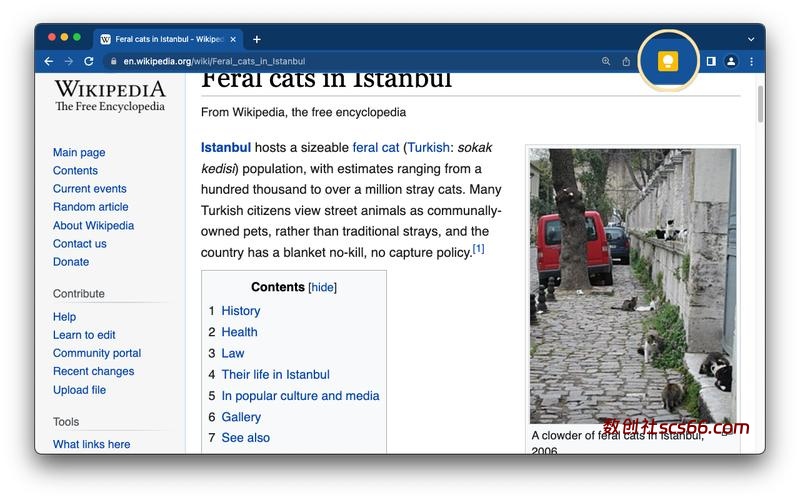The width and height of the screenshot is (800, 500).
Task: Click the share icon in address bar
Action: click(x=626, y=61)
